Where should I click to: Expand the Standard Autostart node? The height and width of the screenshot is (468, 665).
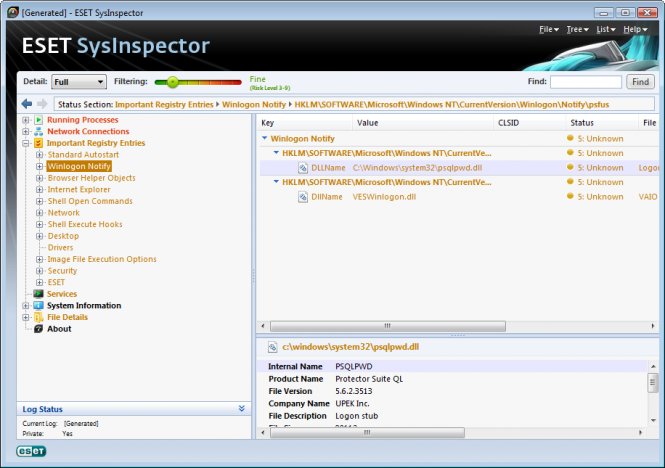click(39, 155)
